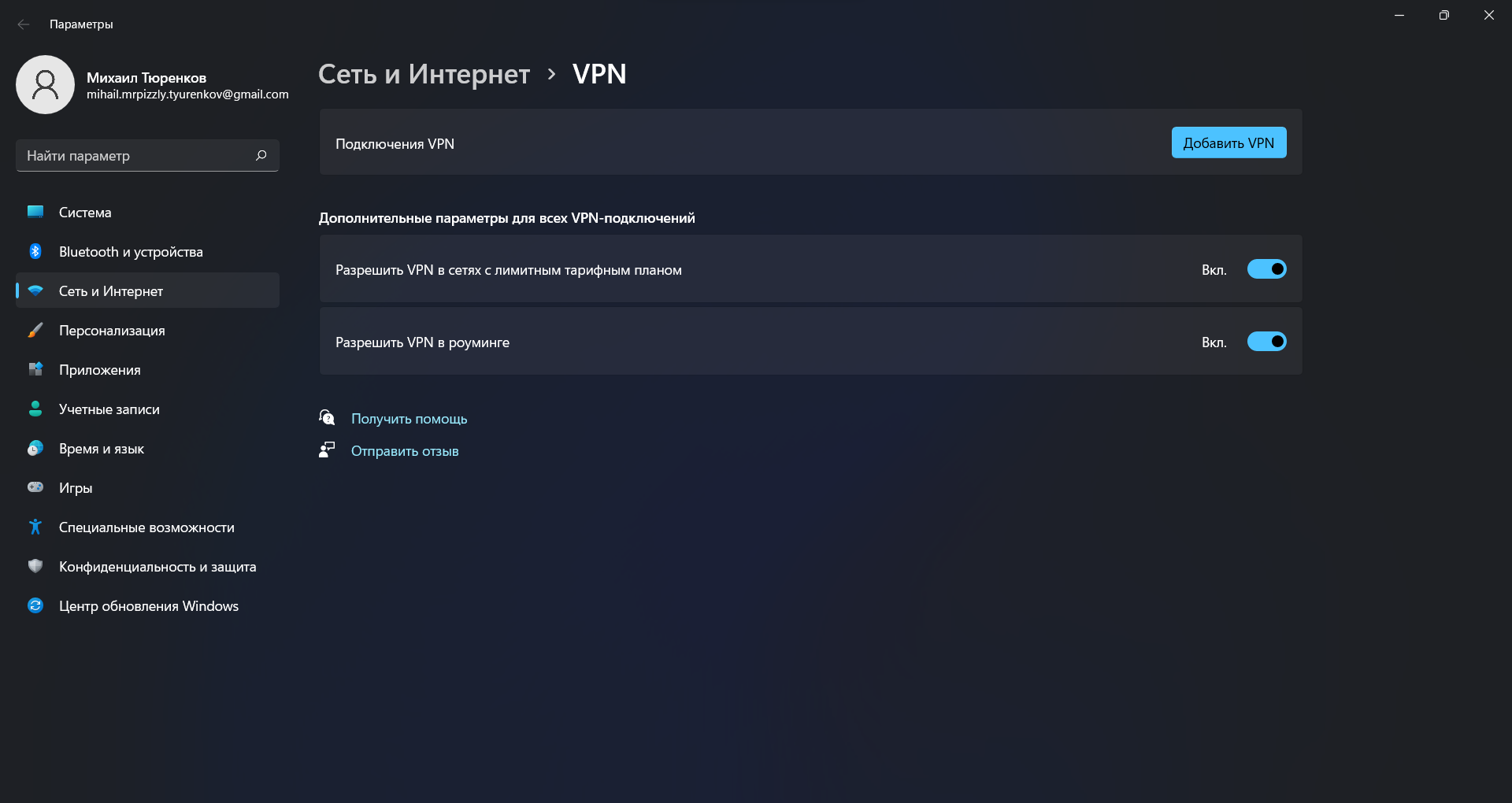Click the VPN page title
The image size is (1512, 803).
pyautogui.click(x=599, y=74)
